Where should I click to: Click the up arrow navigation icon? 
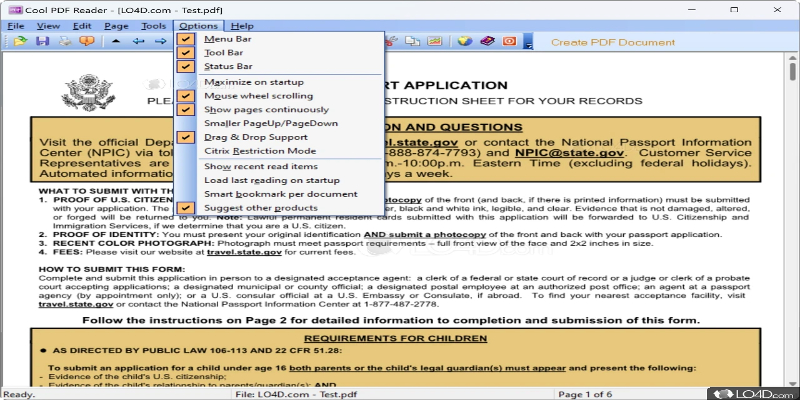(x=115, y=42)
